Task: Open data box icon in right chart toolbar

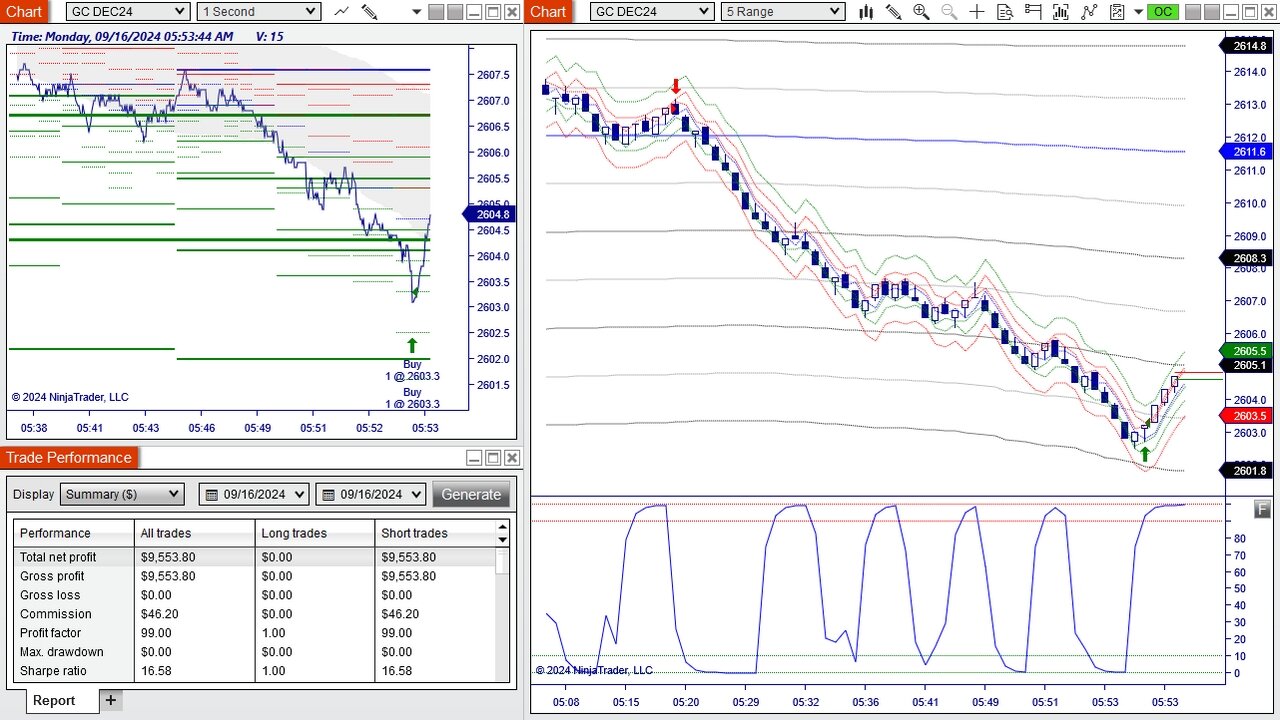Action: pyautogui.click(x=1005, y=12)
